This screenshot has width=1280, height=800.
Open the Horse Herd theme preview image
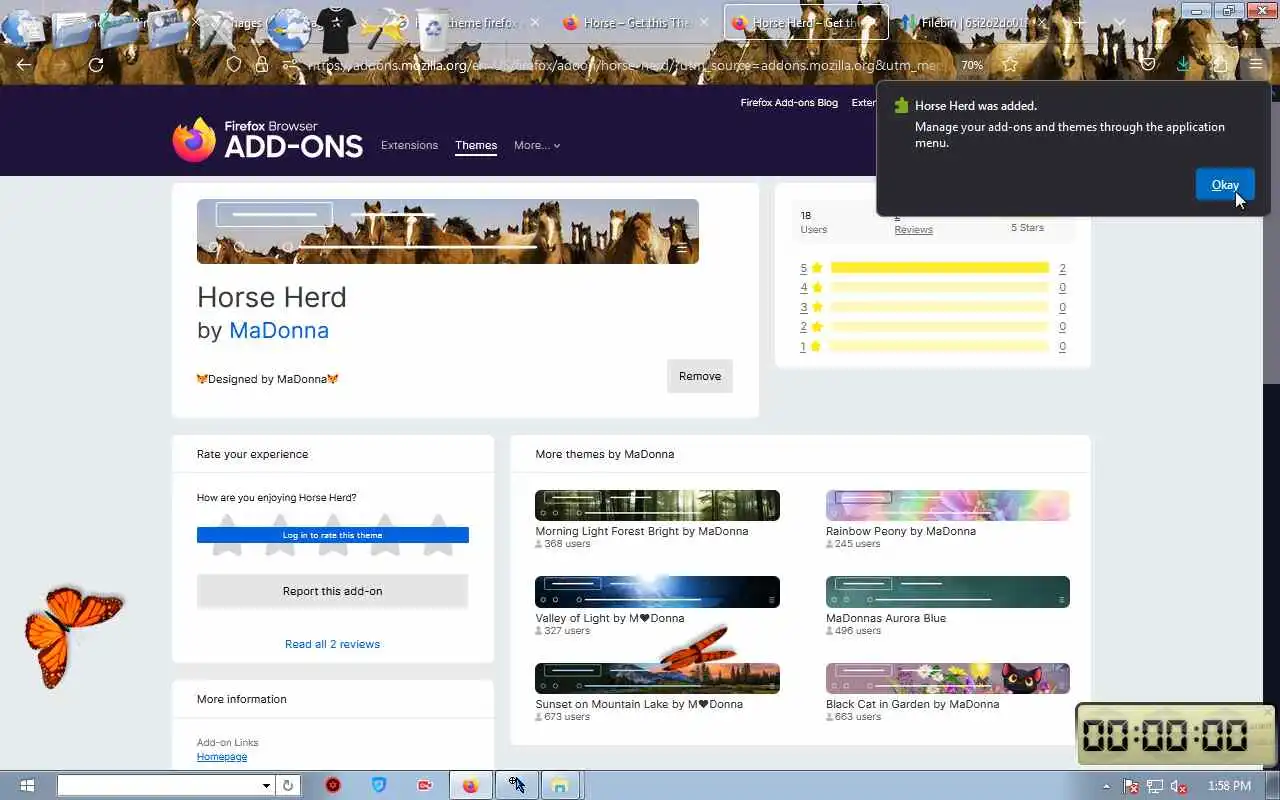click(448, 231)
